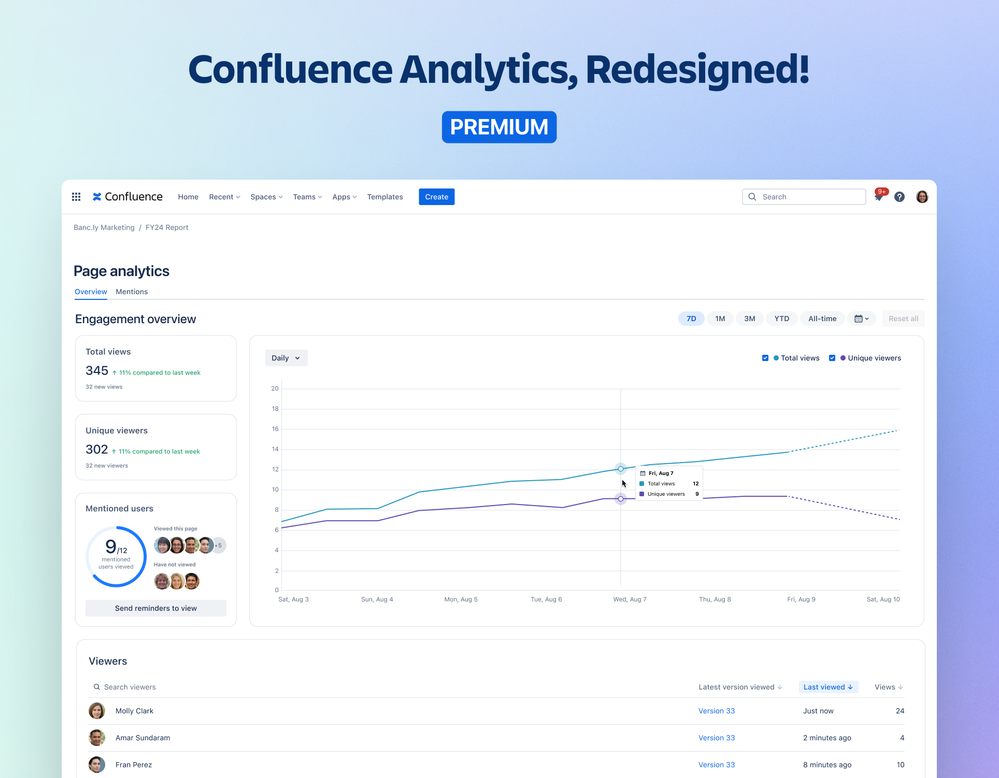This screenshot has height=778, width=999.
Task: Toggle the Total views checkbox
Action: [x=765, y=358]
